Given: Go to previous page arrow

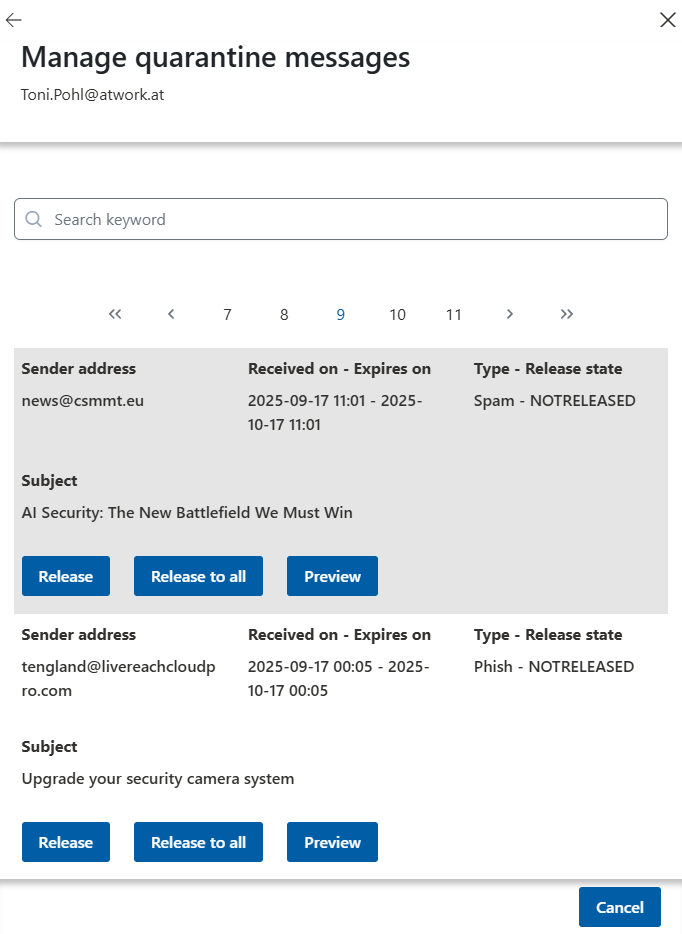Looking at the screenshot, I should (x=171, y=314).
